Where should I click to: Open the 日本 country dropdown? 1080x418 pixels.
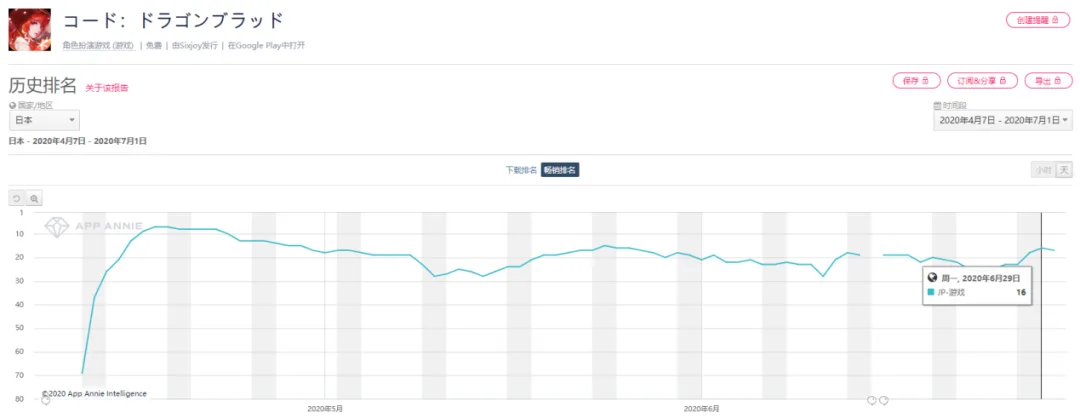point(44,120)
